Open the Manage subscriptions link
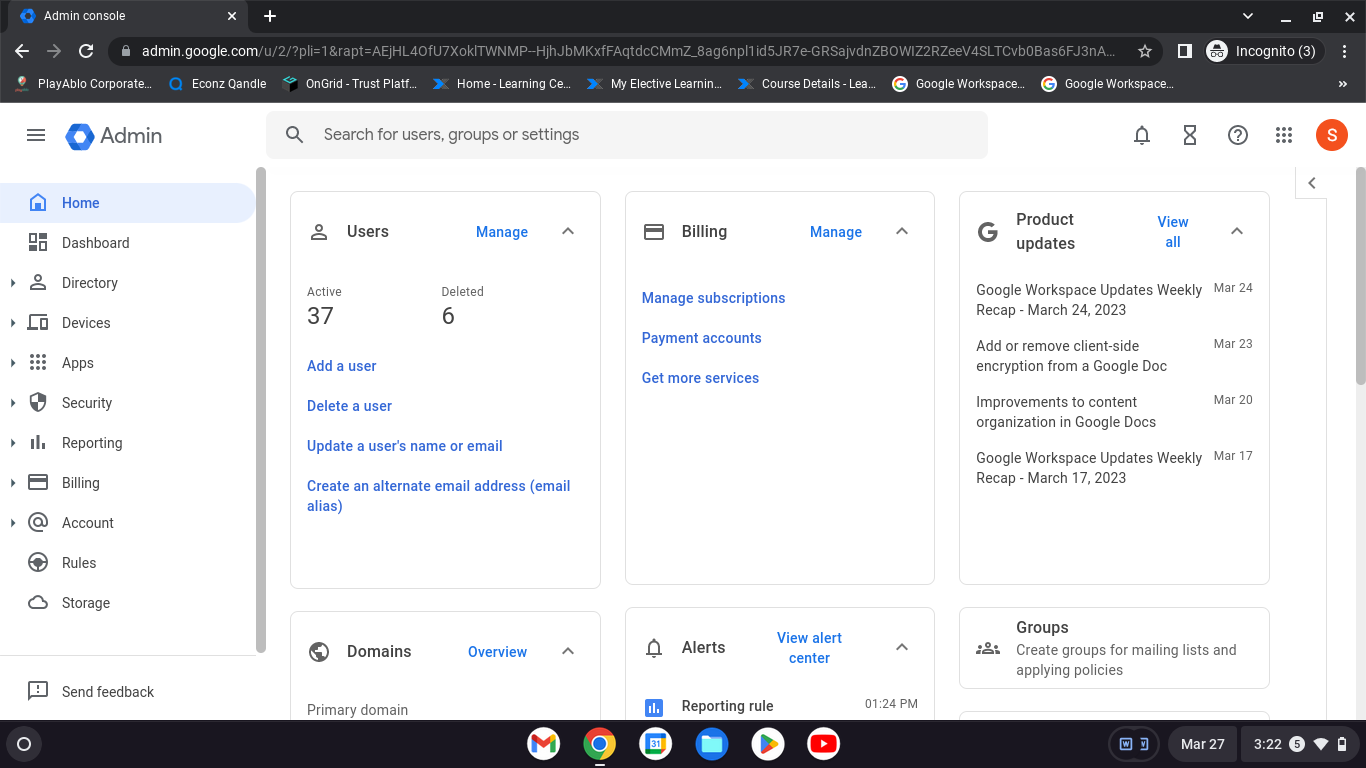Image resolution: width=1366 pixels, height=768 pixels. [713, 298]
